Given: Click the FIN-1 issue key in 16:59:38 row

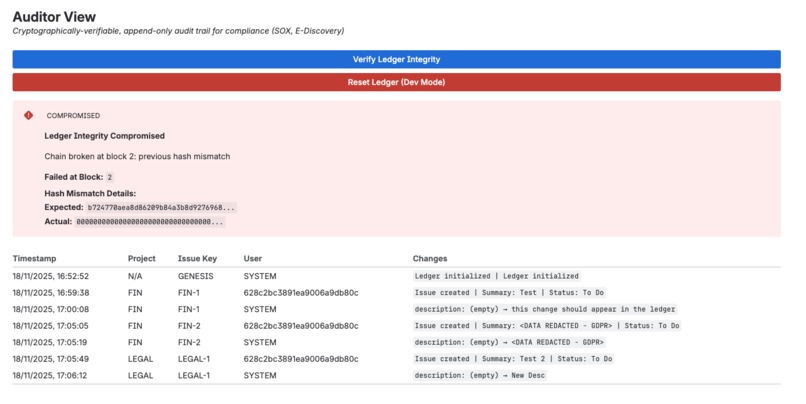Looking at the screenshot, I should click(189, 292).
